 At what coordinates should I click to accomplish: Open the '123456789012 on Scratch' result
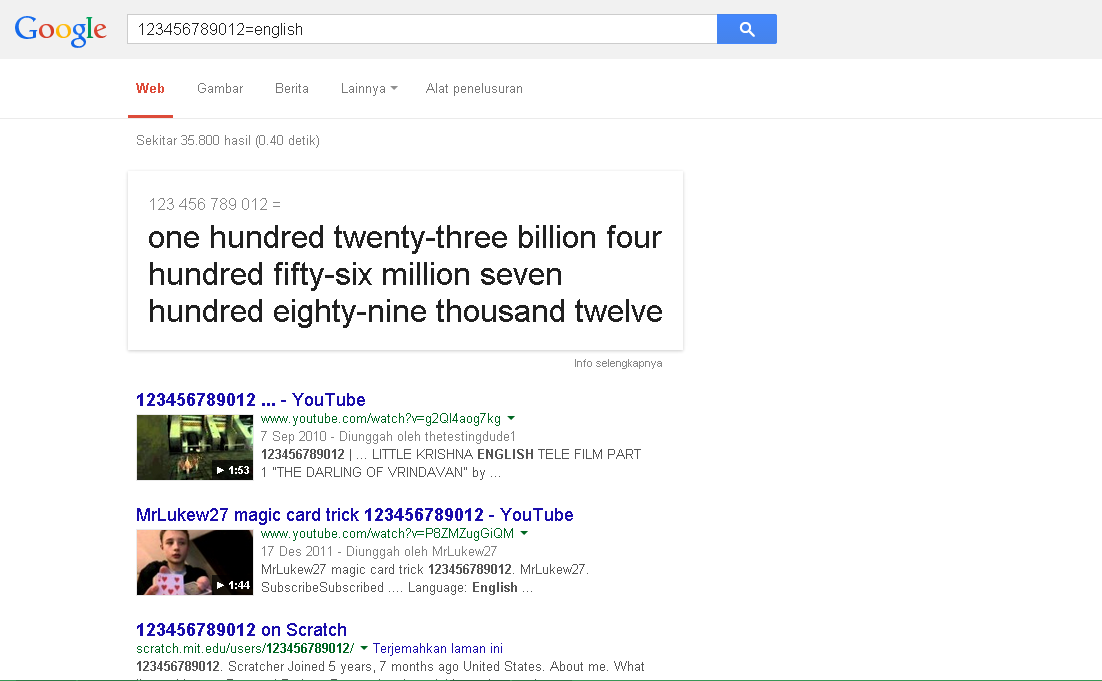click(x=241, y=630)
